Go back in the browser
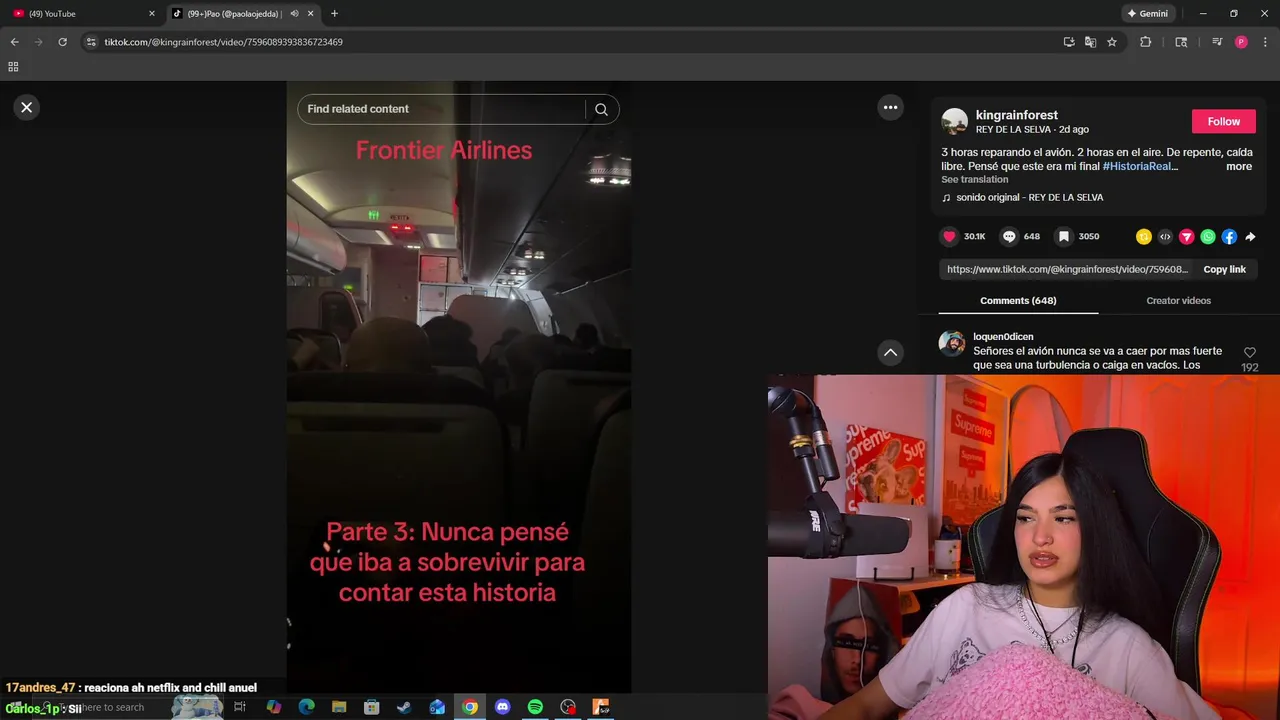Viewport: 1280px width, 720px height. pyautogui.click(x=14, y=42)
